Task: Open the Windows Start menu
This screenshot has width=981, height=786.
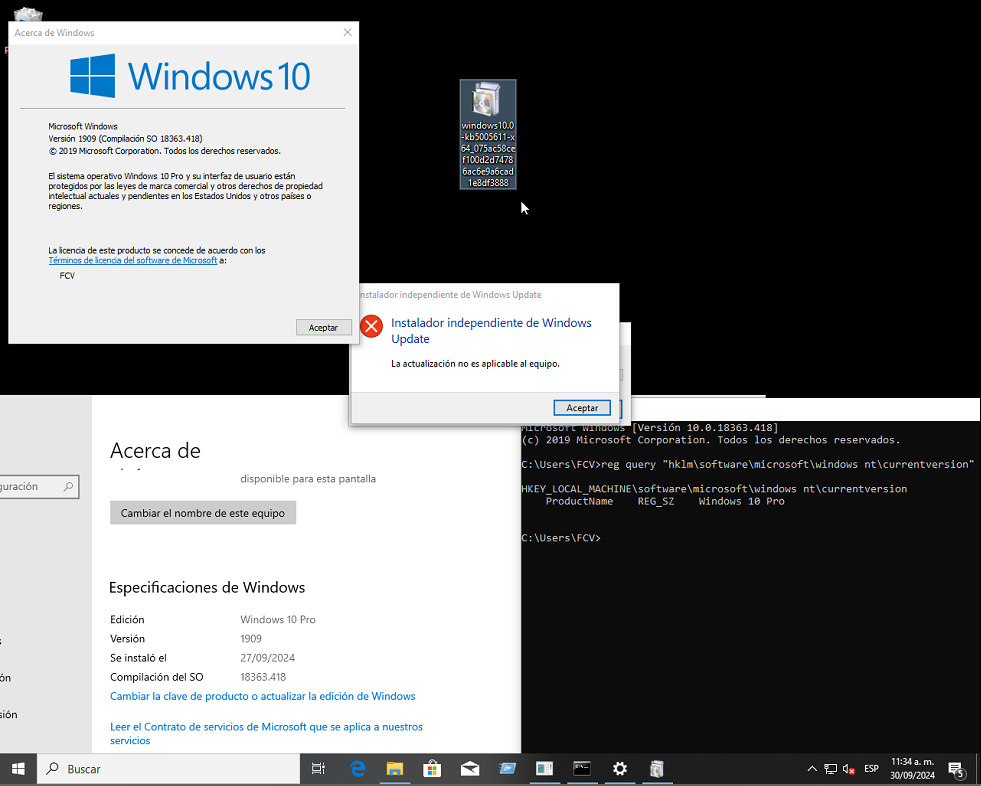Action: (x=18, y=768)
